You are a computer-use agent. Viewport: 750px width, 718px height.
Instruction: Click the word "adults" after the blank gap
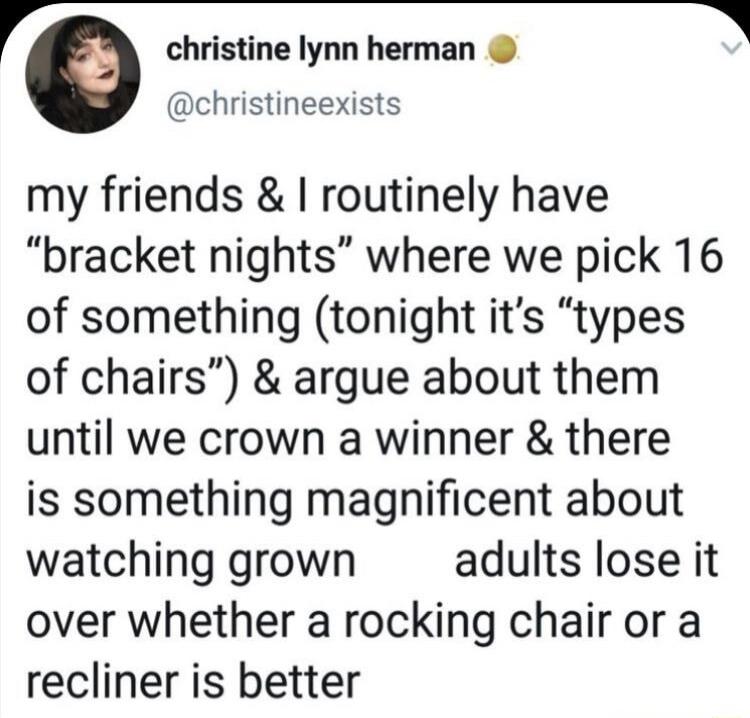(518, 560)
